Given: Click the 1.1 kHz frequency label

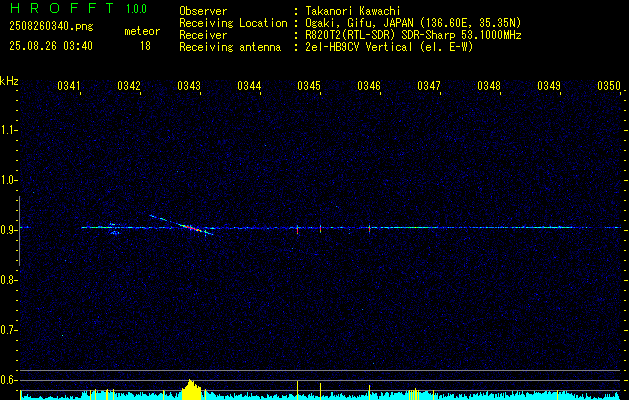Looking at the screenshot, I should 8,130.
